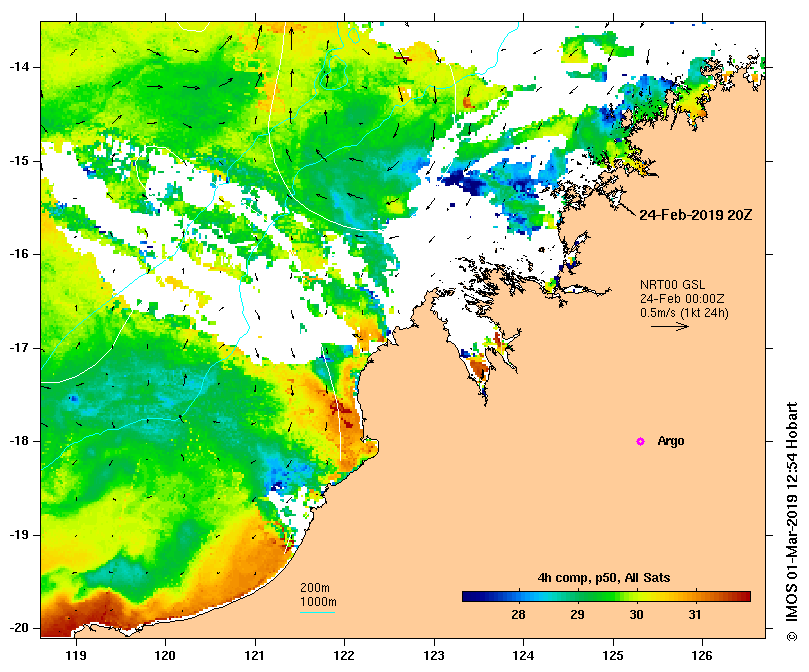This screenshot has width=809, height=672.
Task: Click the latitude label -19
Action: (x=19, y=535)
